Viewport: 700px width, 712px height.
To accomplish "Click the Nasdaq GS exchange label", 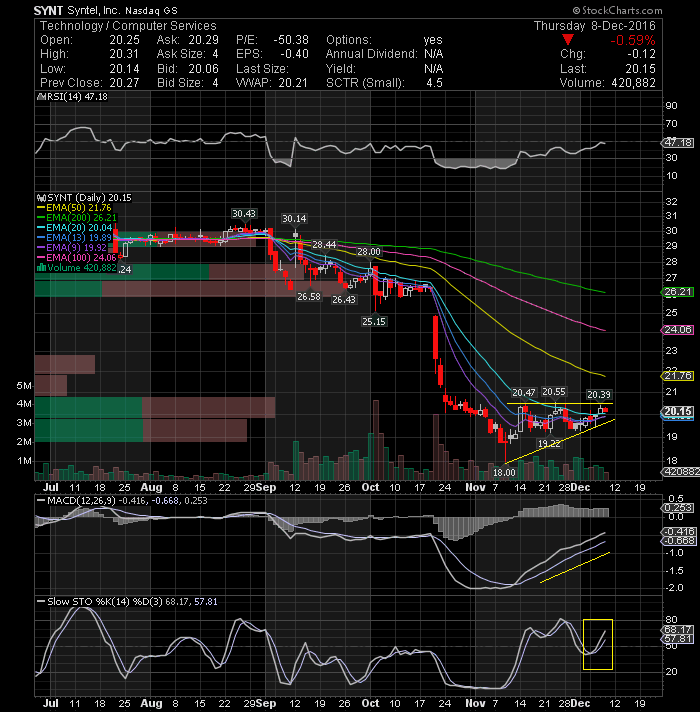I will (151, 10).
